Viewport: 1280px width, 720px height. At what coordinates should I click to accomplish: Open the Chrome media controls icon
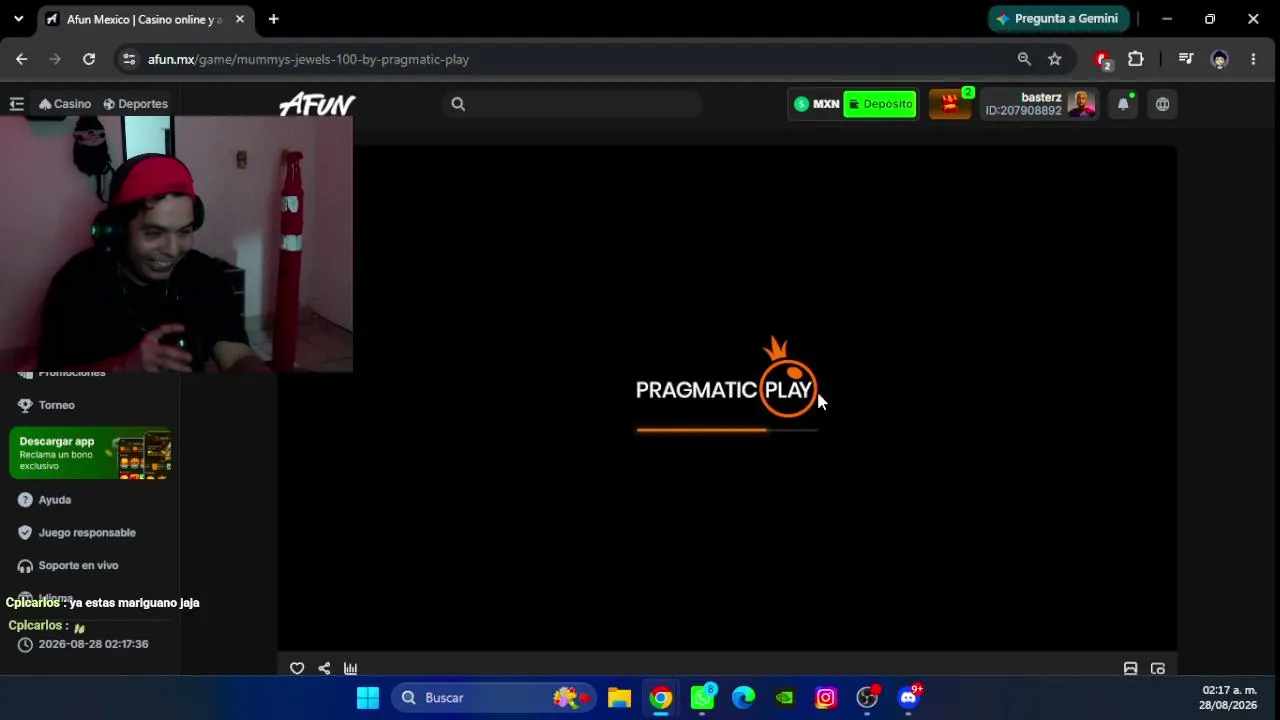1186,59
